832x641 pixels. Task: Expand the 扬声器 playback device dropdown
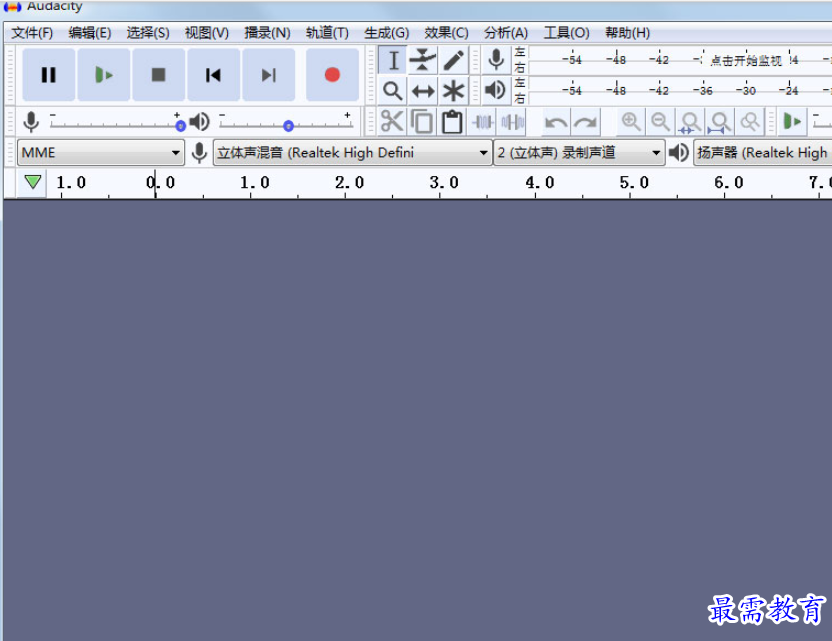coord(762,153)
